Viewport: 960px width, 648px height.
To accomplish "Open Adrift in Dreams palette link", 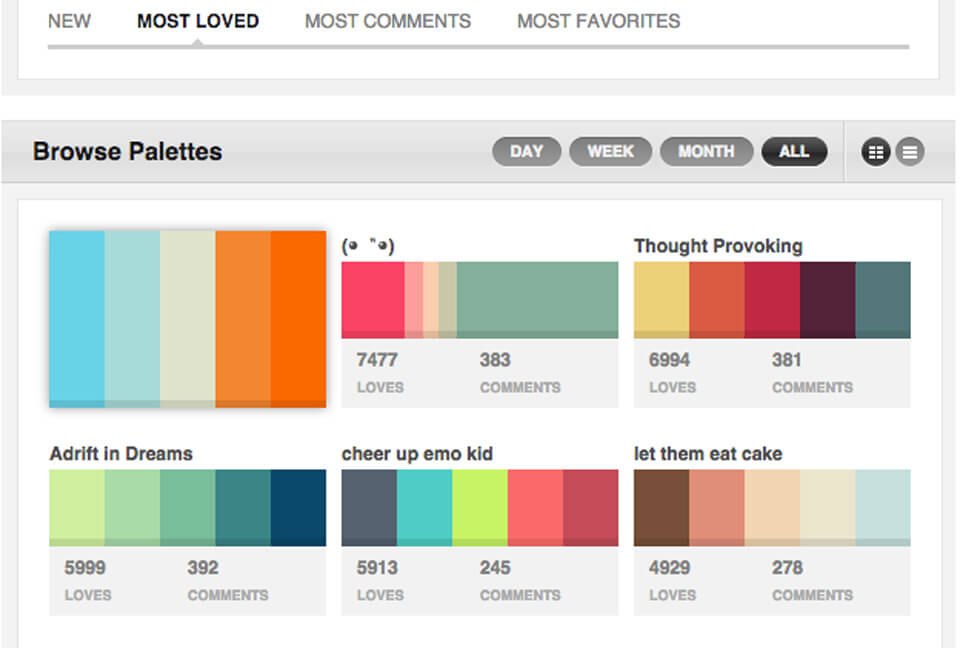I will (121, 454).
